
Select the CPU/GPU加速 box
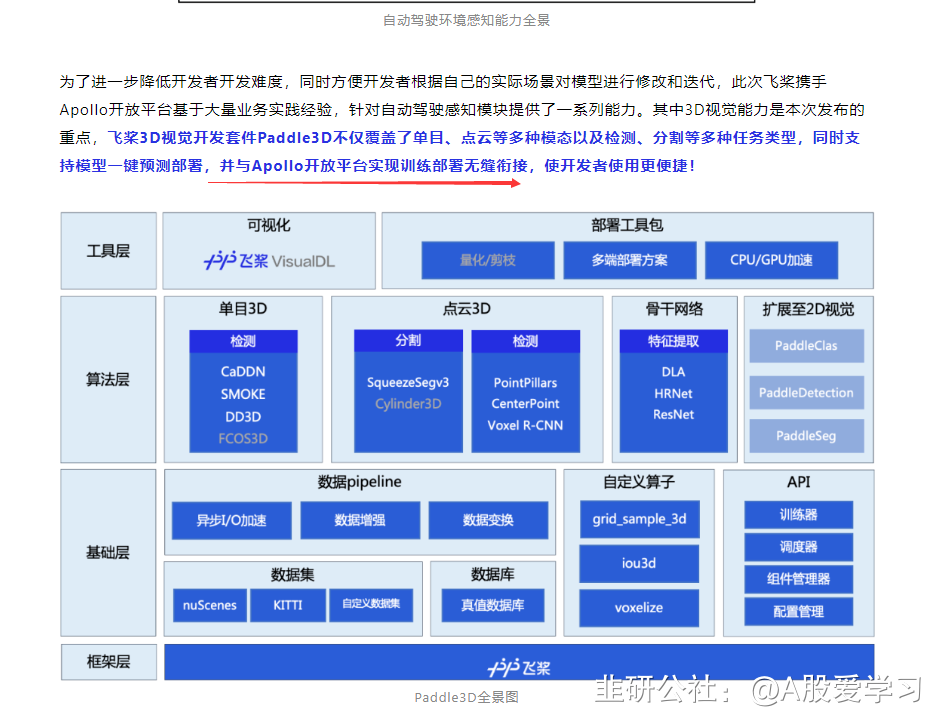click(771, 260)
